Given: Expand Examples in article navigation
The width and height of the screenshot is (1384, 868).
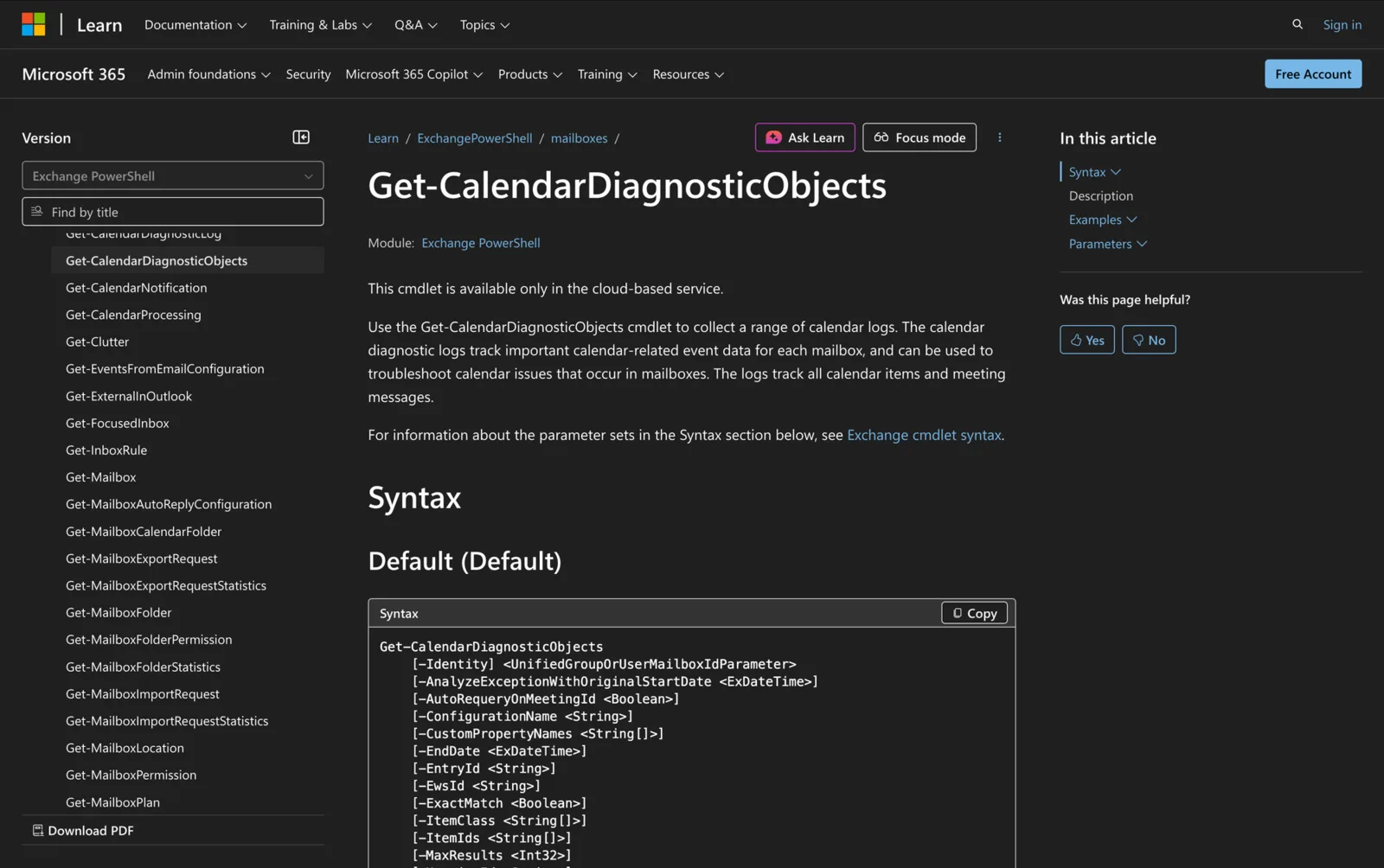Looking at the screenshot, I should tap(1102, 220).
